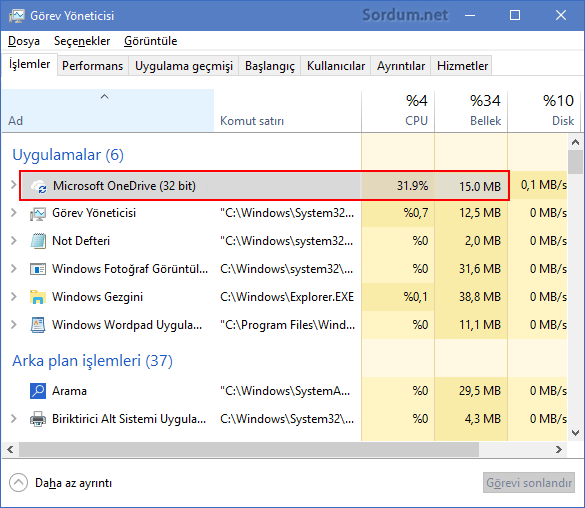Click the vertical scrollbar thumb
Viewport: 585px width, 508px height.
[575, 162]
